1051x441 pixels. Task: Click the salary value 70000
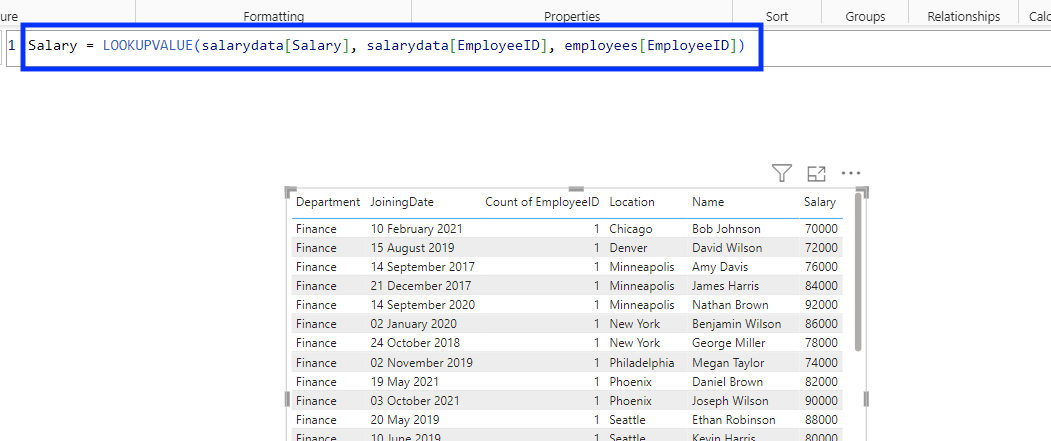pos(820,229)
